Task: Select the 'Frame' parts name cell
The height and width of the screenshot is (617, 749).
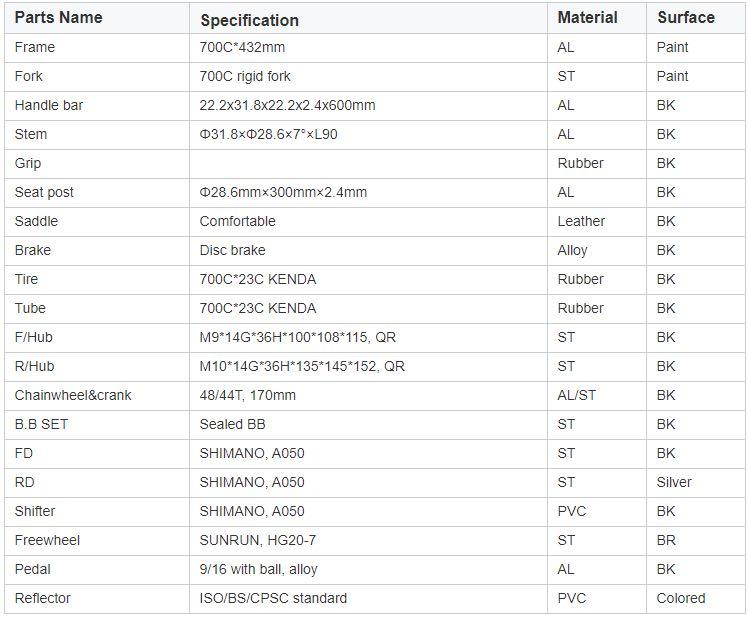Action: 35,47
